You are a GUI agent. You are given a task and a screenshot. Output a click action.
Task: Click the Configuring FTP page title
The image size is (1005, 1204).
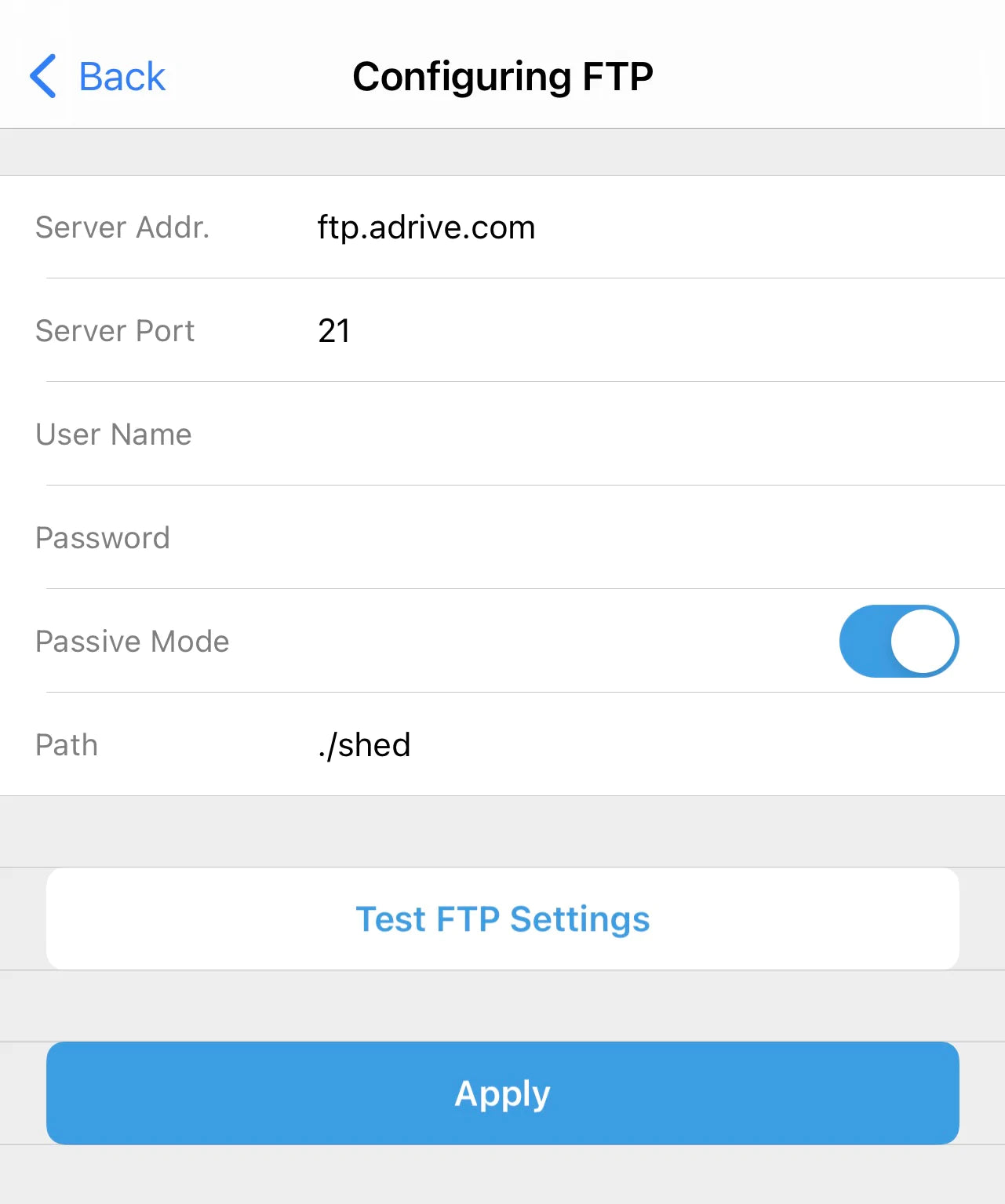tap(502, 77)
